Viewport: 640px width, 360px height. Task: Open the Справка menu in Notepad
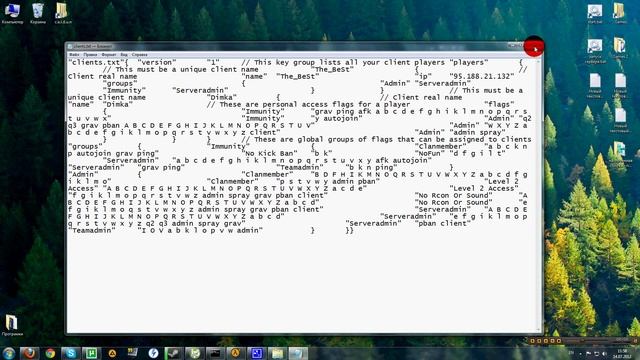[140, 54]
